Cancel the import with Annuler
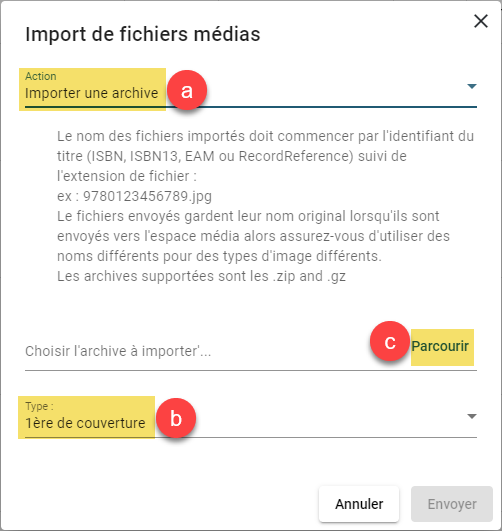Image resolution: width=502 pixels, height=531 pixels. [x=359, y=504]
